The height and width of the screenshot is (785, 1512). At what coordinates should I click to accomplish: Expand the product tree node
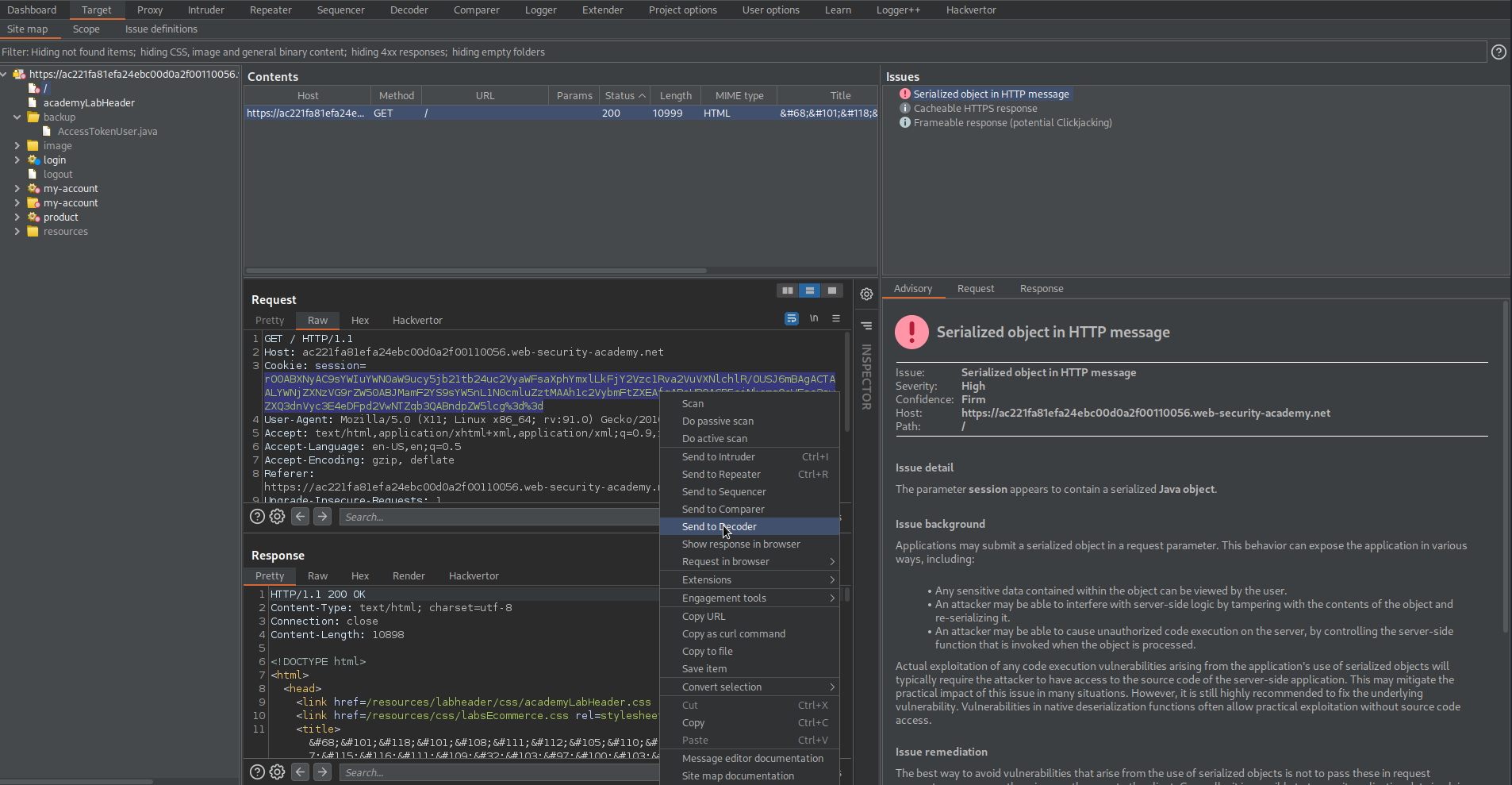(17, 217)
